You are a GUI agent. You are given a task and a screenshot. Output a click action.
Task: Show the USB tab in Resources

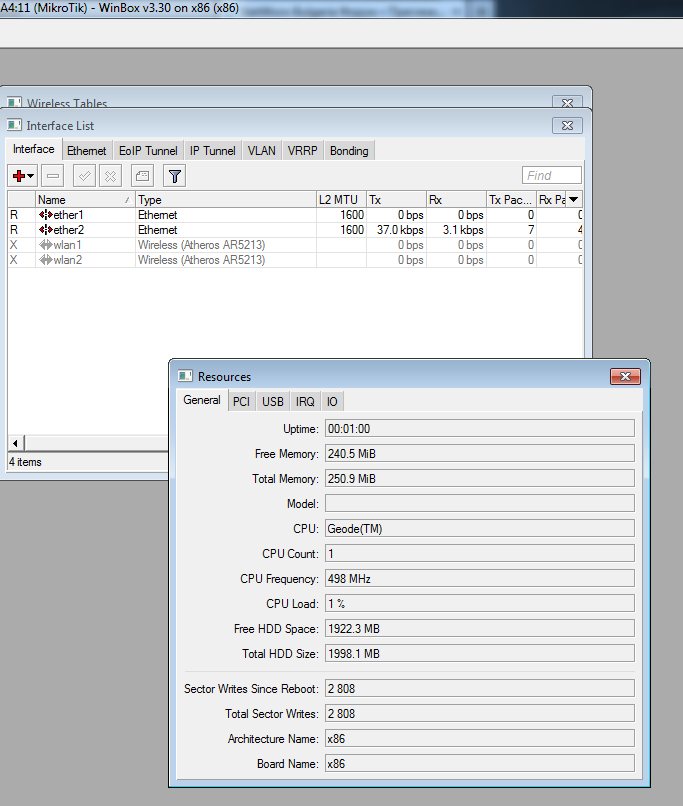(x=273, y=401)
